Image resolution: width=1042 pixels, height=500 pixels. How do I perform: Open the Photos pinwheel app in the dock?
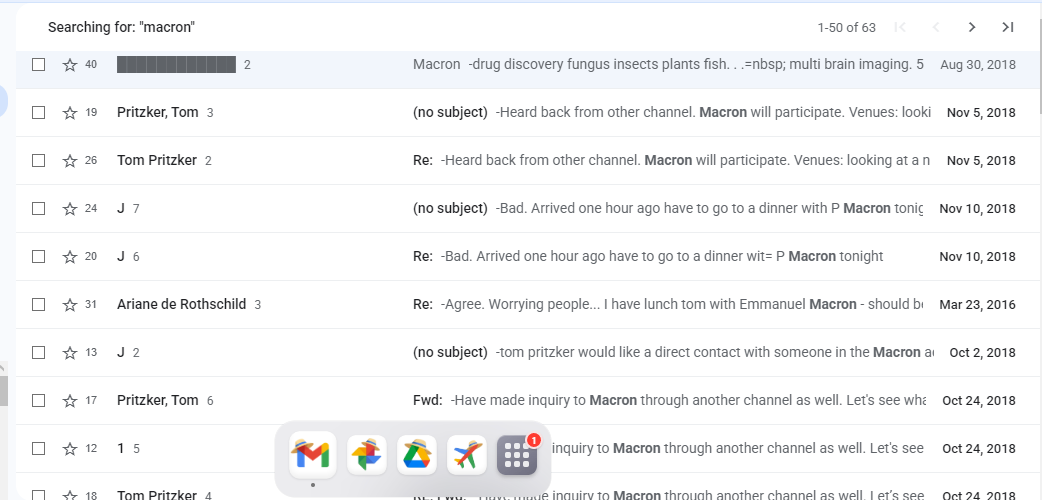click(366, 455)
